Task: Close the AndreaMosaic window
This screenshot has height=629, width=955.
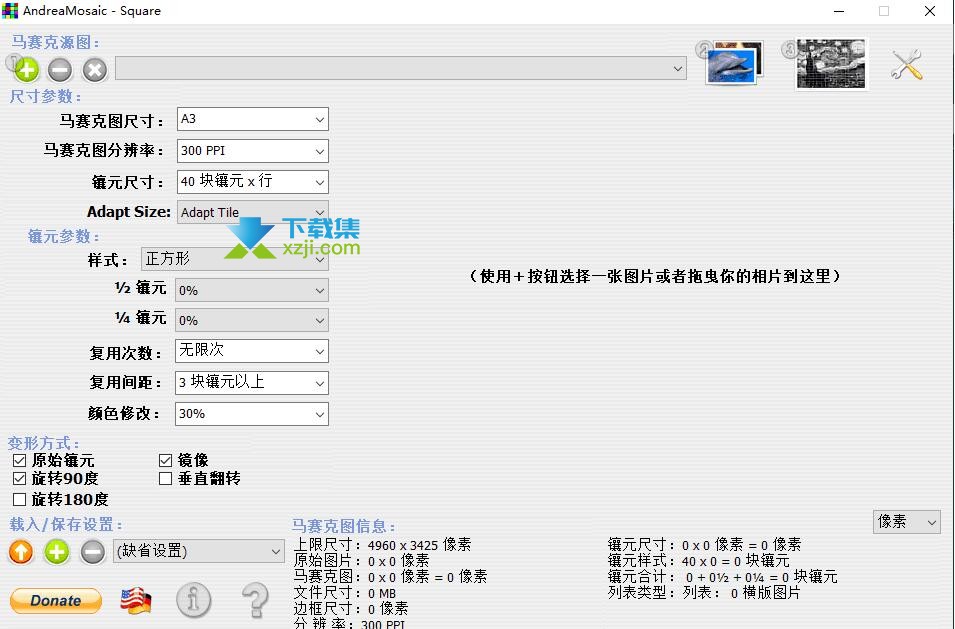Action: coord(929,11)
